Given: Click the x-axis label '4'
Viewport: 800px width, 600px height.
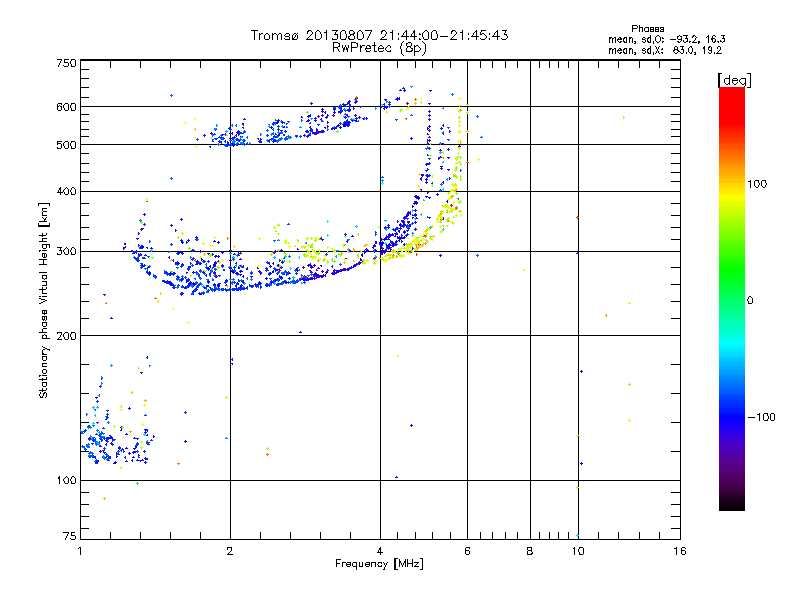Looking at the screenshot, I should 380,551.
